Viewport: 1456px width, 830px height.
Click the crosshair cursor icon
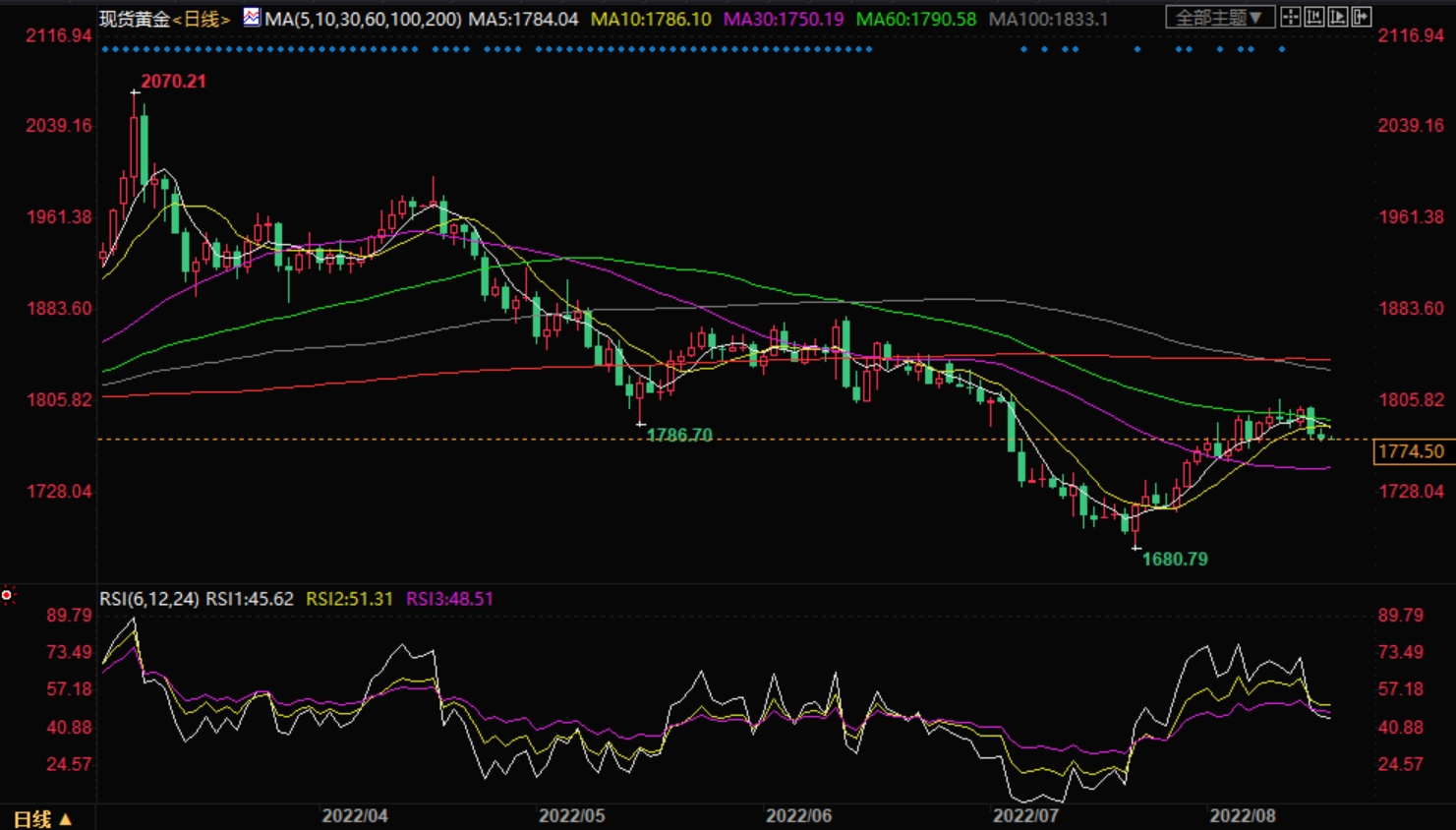coord(1291,17)
